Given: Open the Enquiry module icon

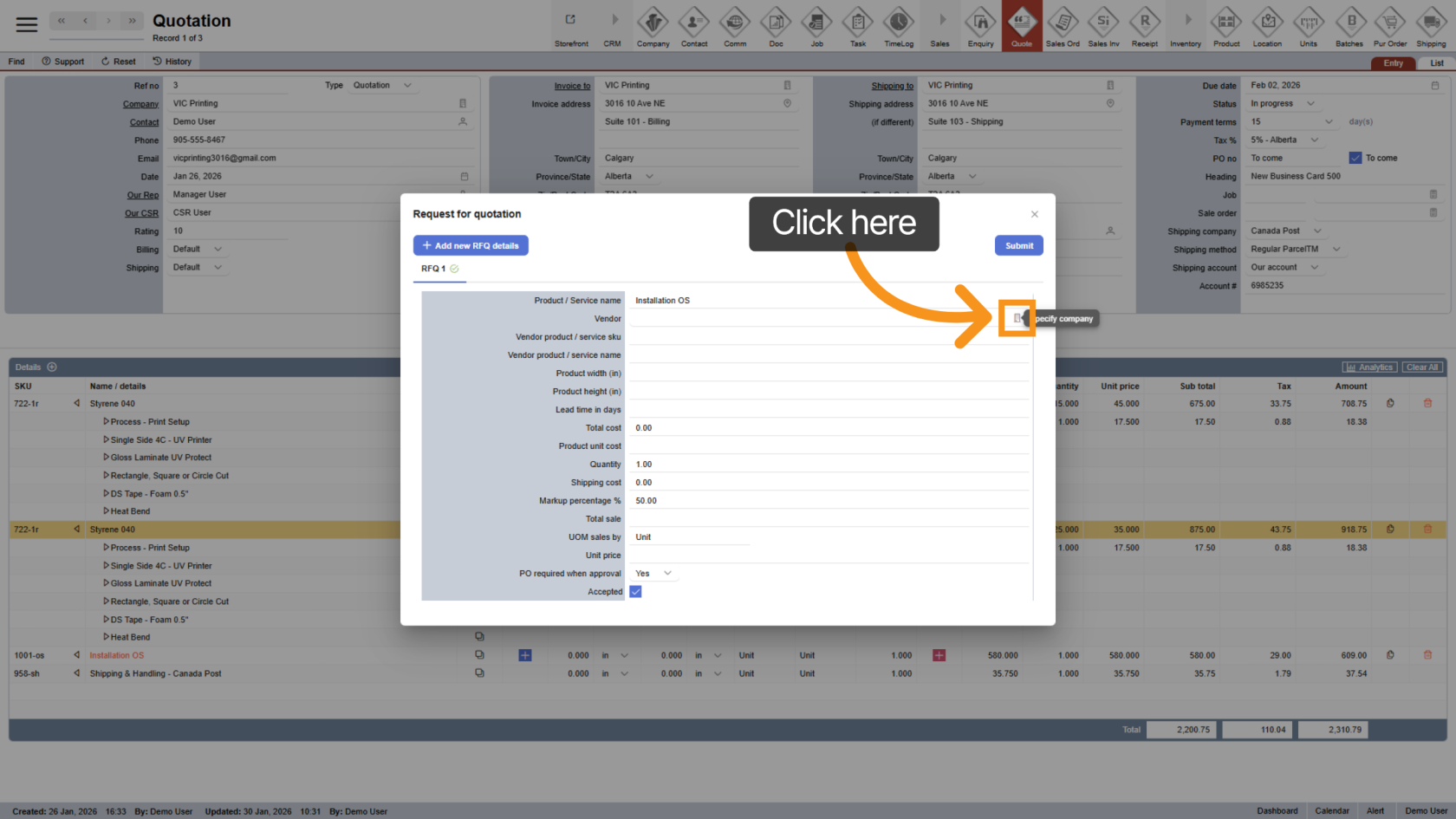Looking at the screenshot, I should 980,26.
